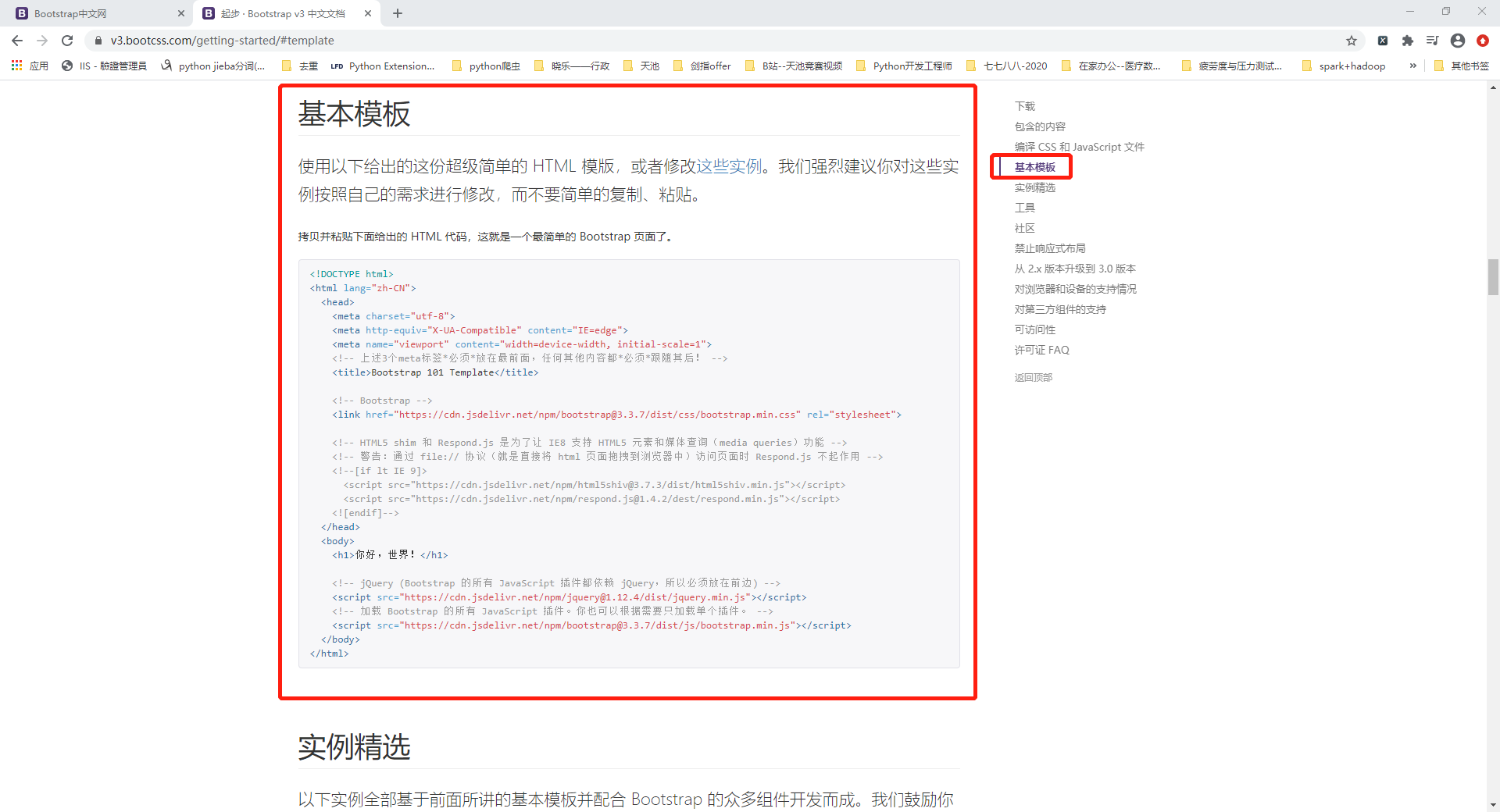Image resolution: width=1500 pixels, height=812 pixels.
Task: Open the 其他书签 folder
Action: pos(1462,66)
